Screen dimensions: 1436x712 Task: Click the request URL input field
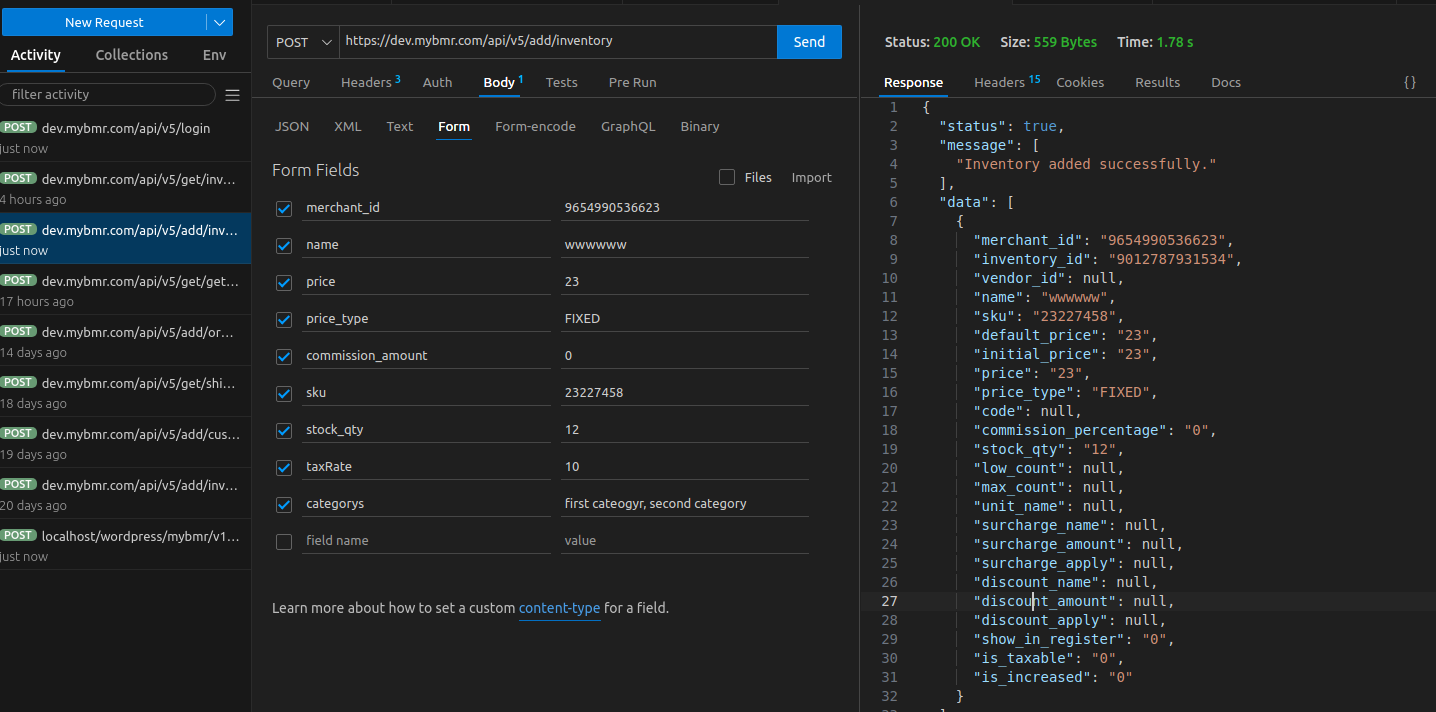pos(556,41)
